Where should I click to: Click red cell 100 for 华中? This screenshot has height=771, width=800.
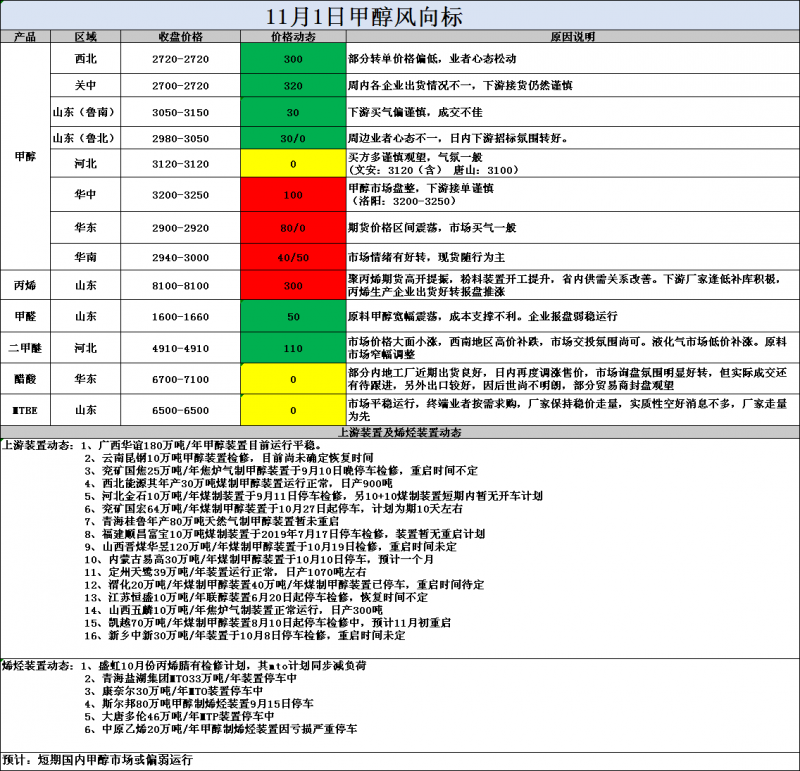point(293,194)
